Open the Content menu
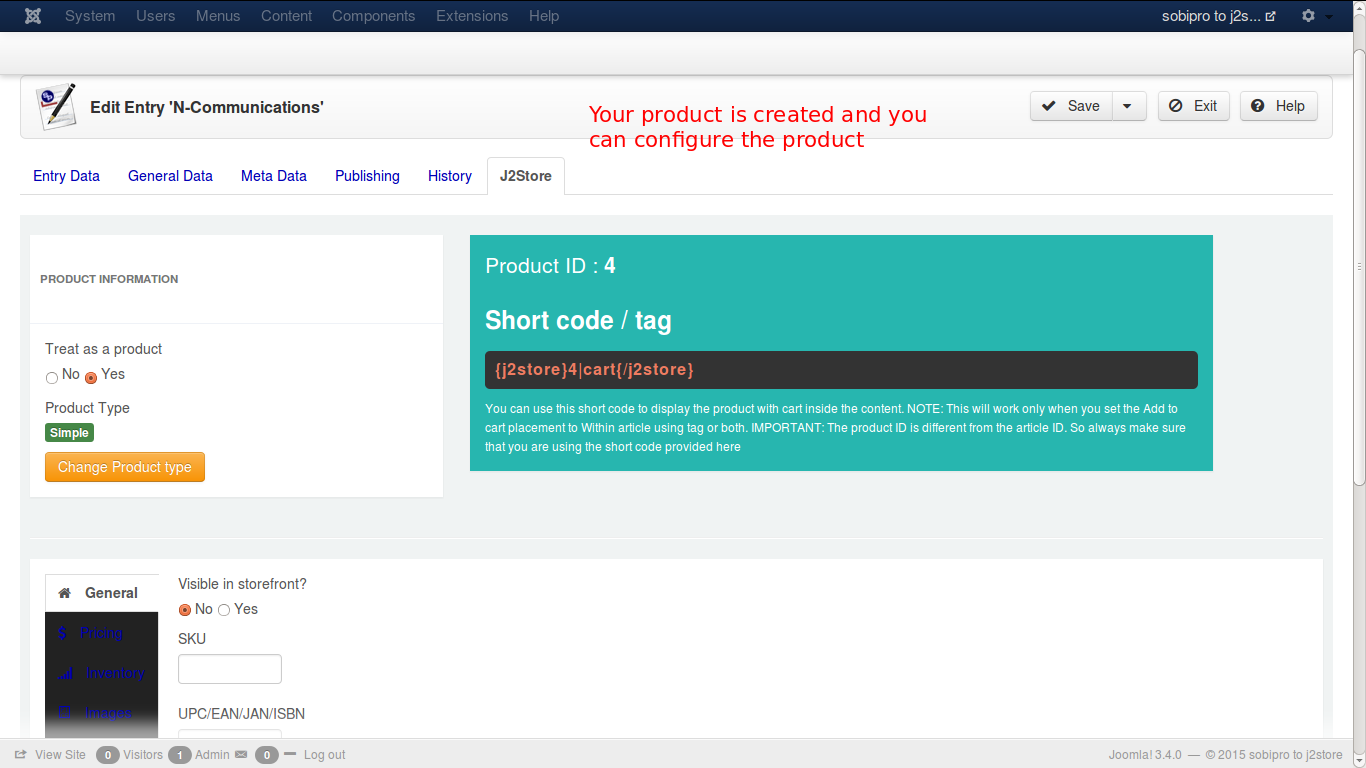This screenshot has height=768, width=1366. tap(287, 16)
